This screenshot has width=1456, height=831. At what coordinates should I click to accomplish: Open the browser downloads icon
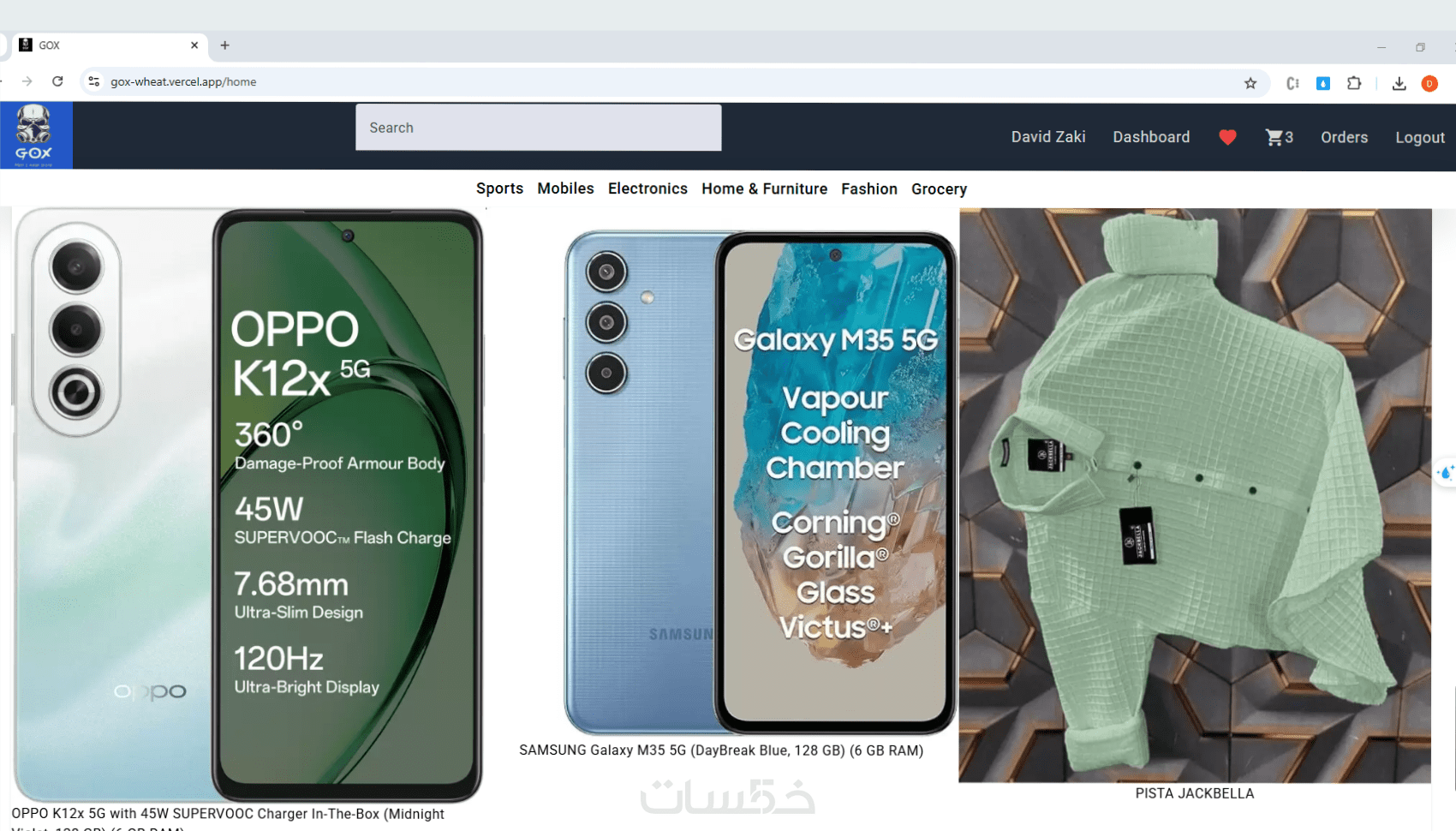(x=1399, y=83)
